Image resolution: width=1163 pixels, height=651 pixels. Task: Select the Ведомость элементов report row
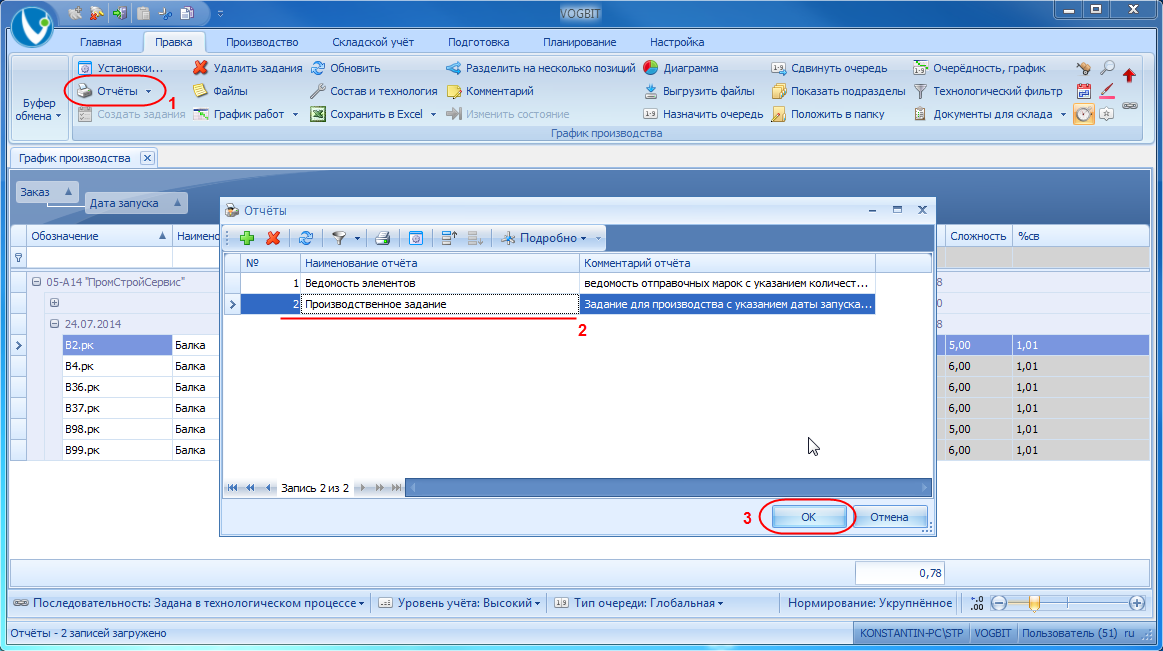[550, 283]
